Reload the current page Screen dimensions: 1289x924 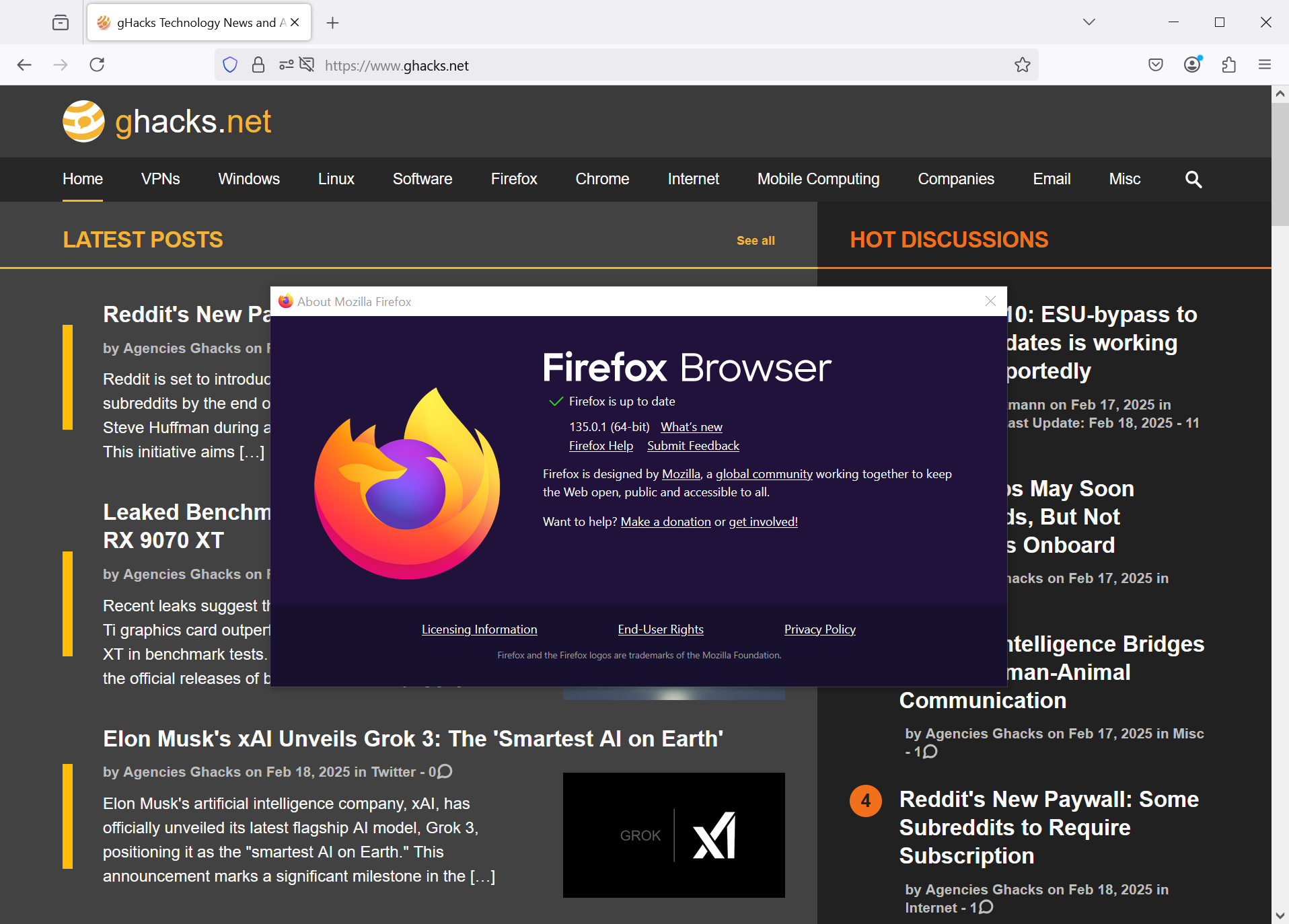pos(97,65)
